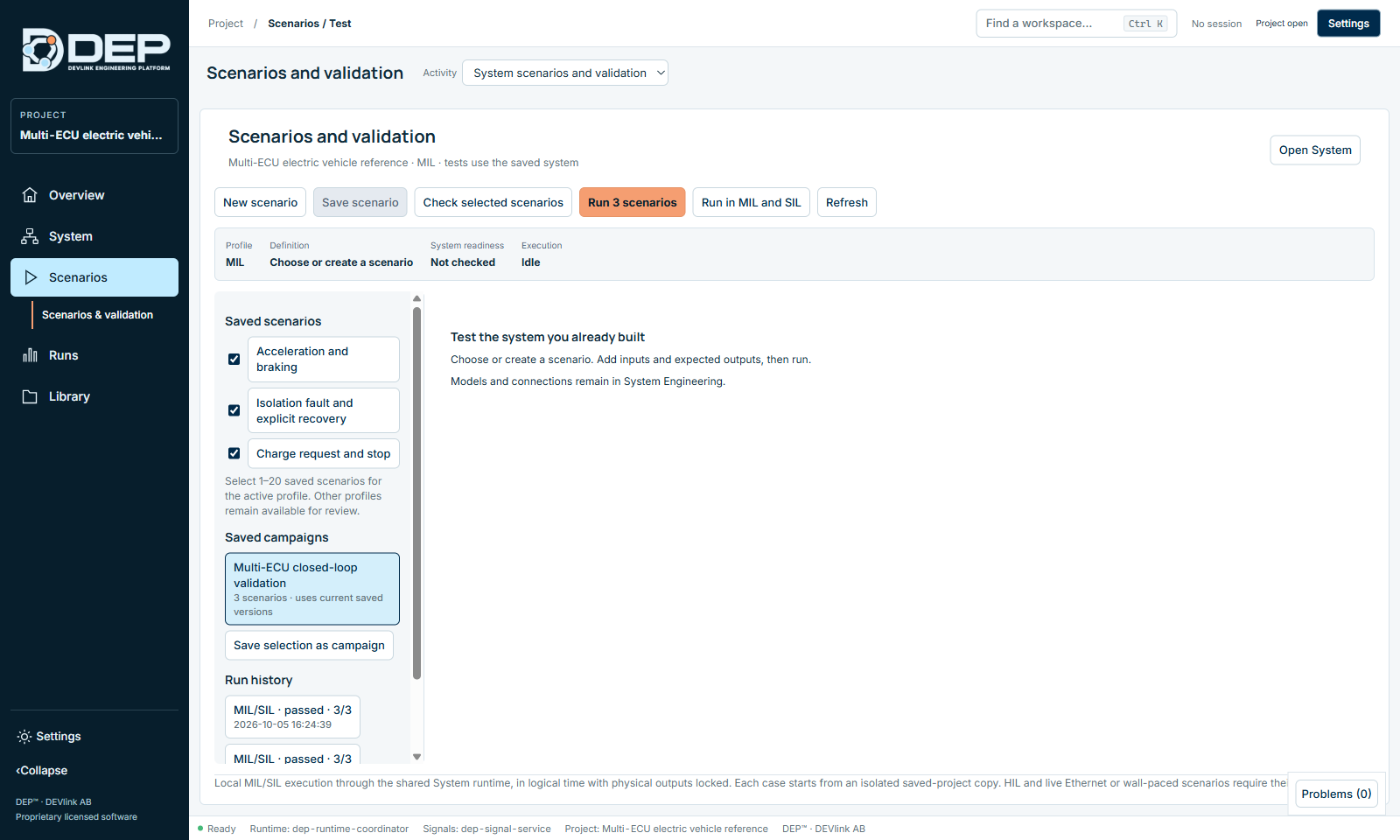Screen dimensions: 1400x840
Task: Open Multi-ECU closed-loop validation campaign
Action: (x=312, y=589)
